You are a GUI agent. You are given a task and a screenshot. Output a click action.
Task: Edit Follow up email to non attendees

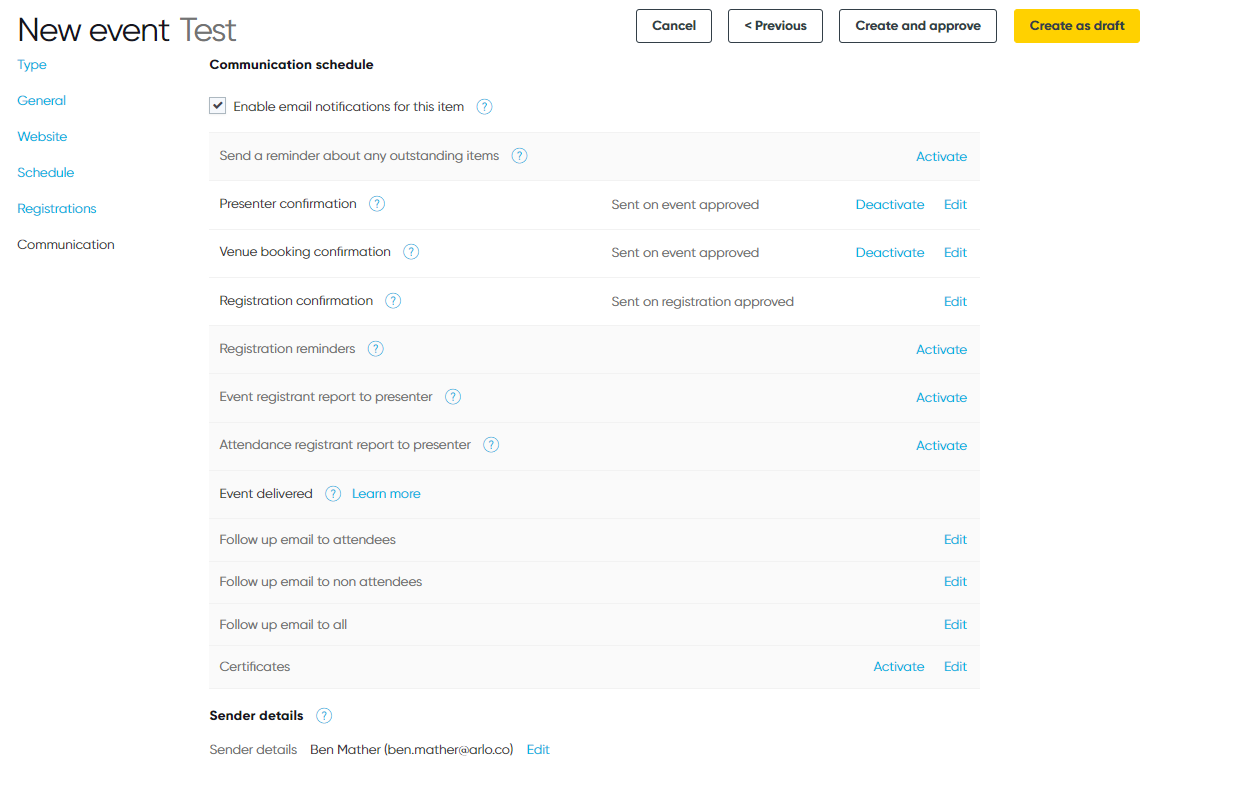pos(956,582)
